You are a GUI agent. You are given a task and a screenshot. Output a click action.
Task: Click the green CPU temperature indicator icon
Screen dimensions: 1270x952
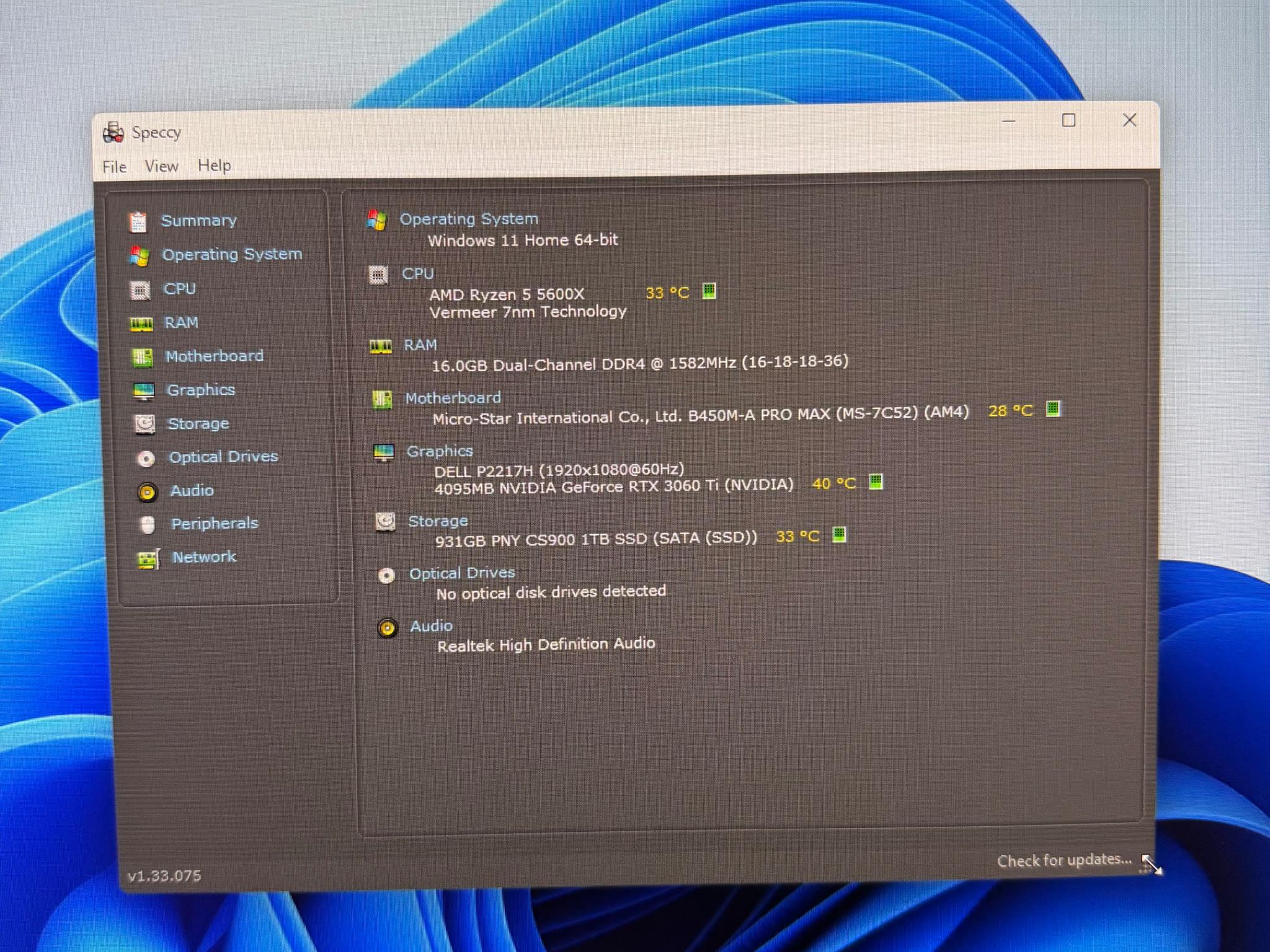pyautogui.click(x=709, y=291)
